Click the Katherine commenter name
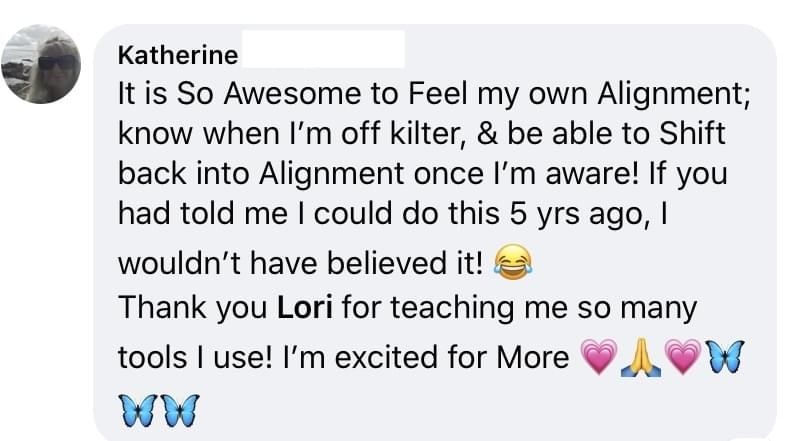This screenshot has height=441, width=800. (x=177, y=55)
